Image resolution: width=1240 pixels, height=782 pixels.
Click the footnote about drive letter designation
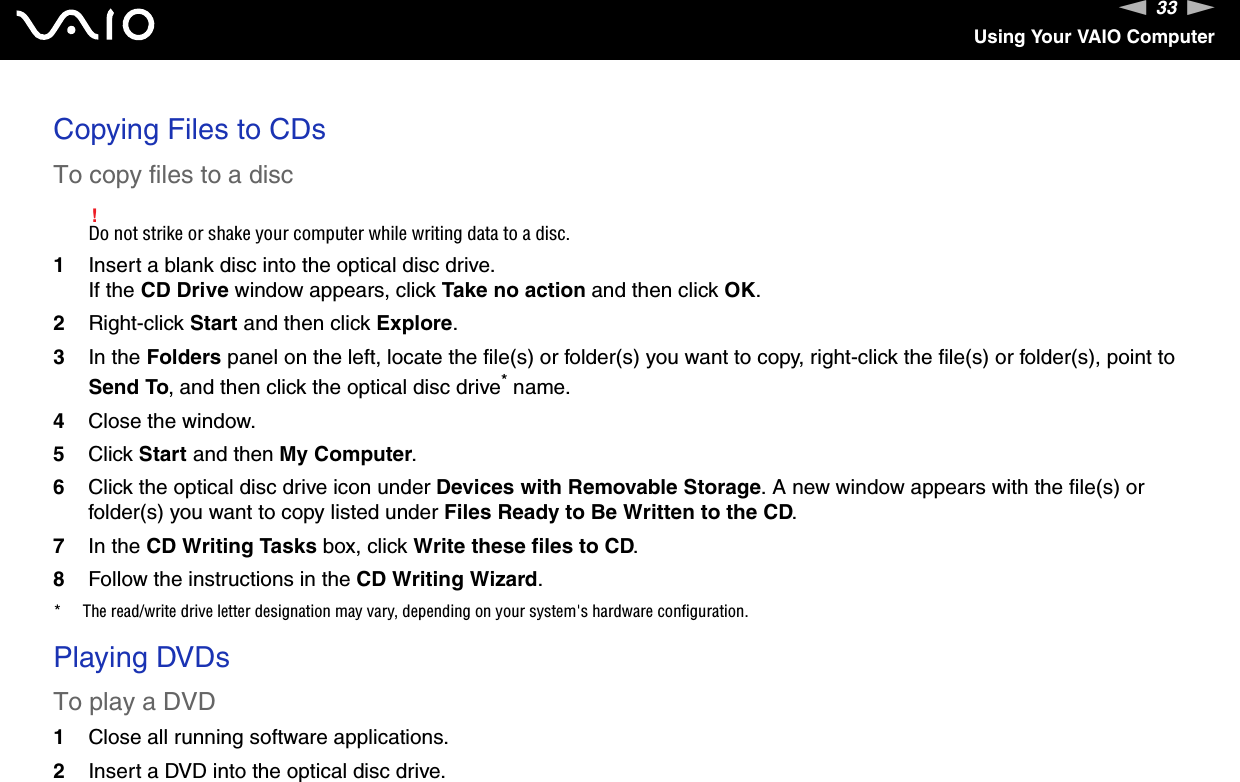click(414, 612)
